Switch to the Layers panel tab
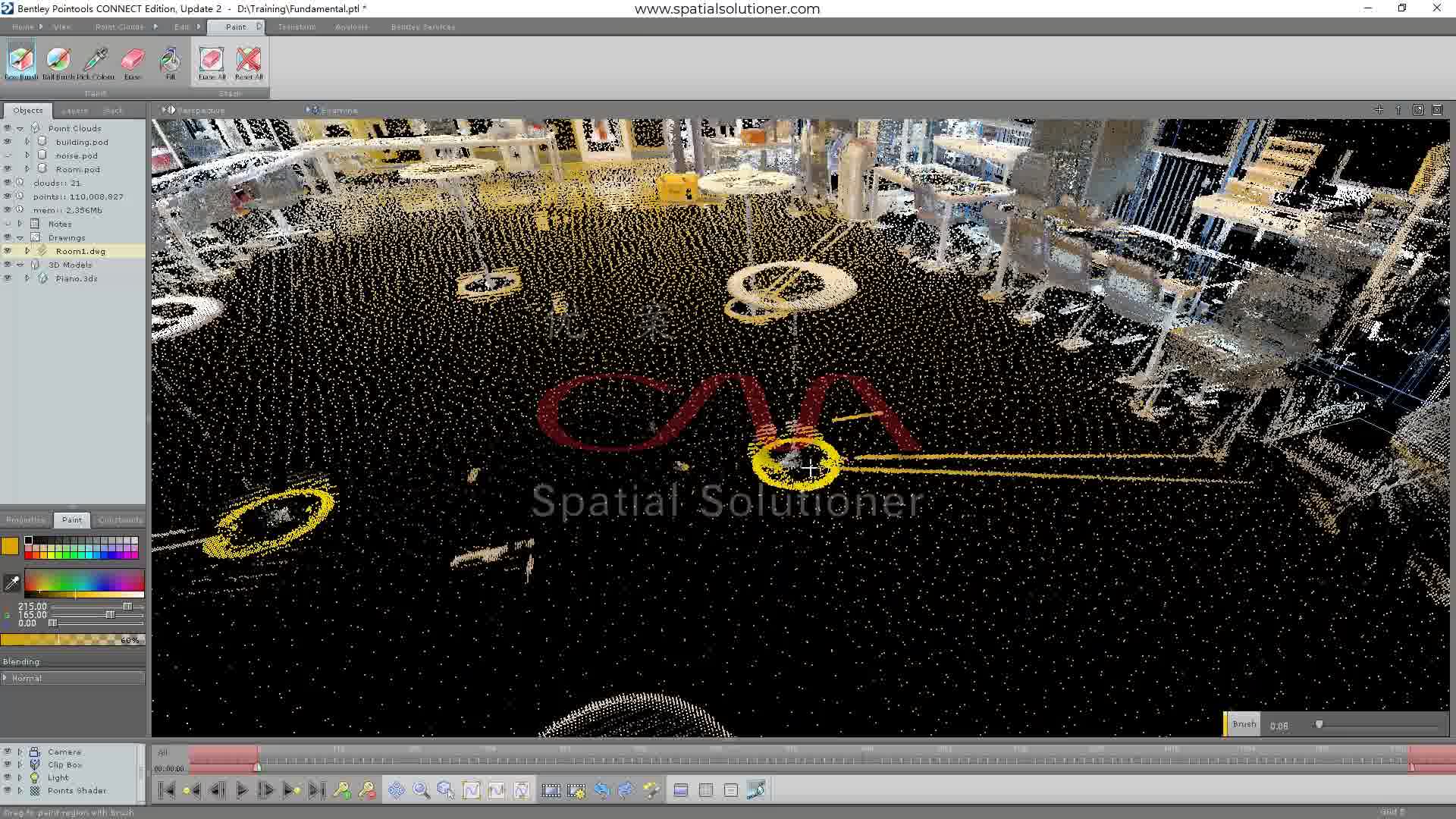 click(74, 111)
